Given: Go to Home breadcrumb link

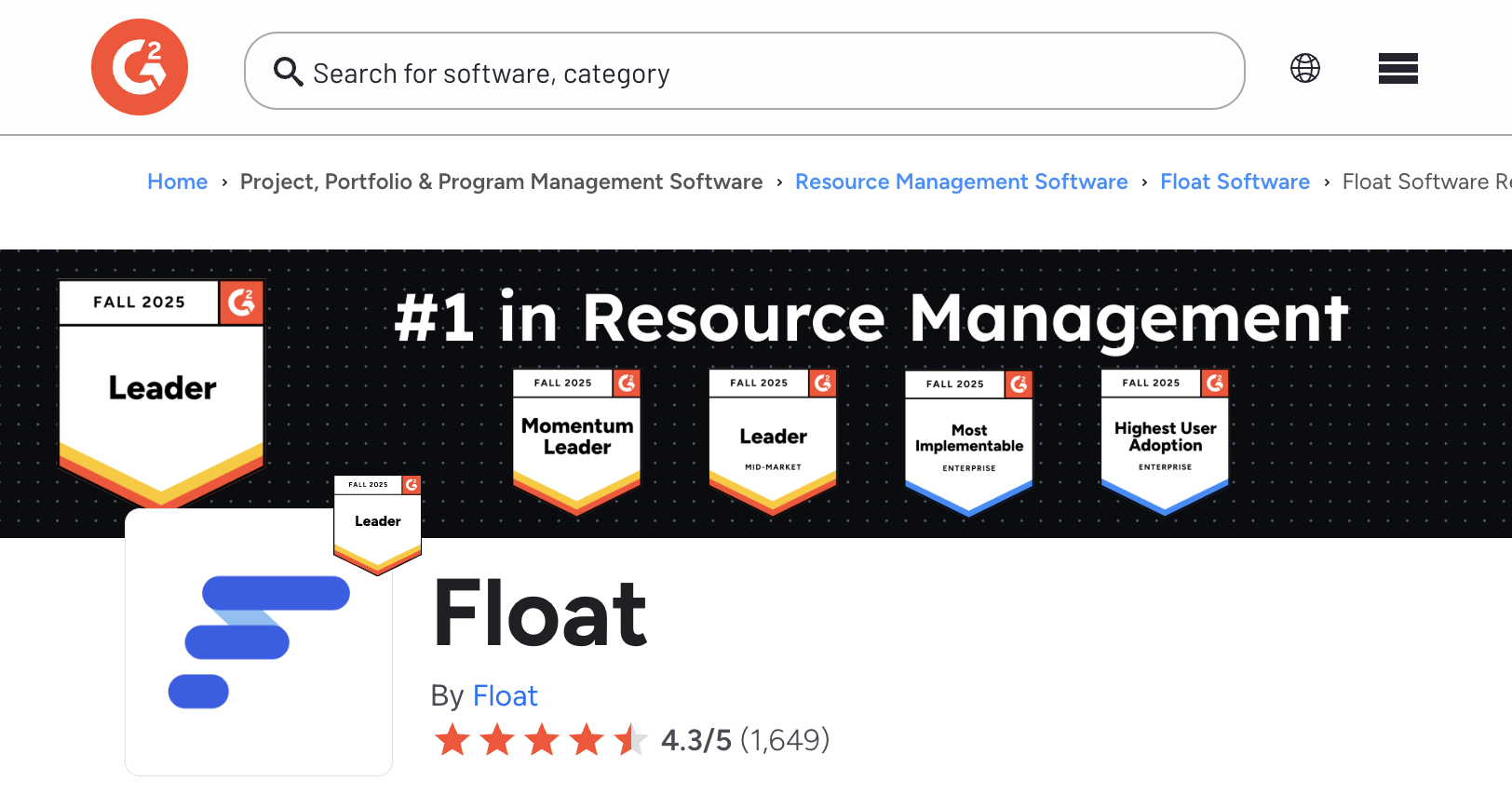Looking at the screenshot, I should 177,182.
